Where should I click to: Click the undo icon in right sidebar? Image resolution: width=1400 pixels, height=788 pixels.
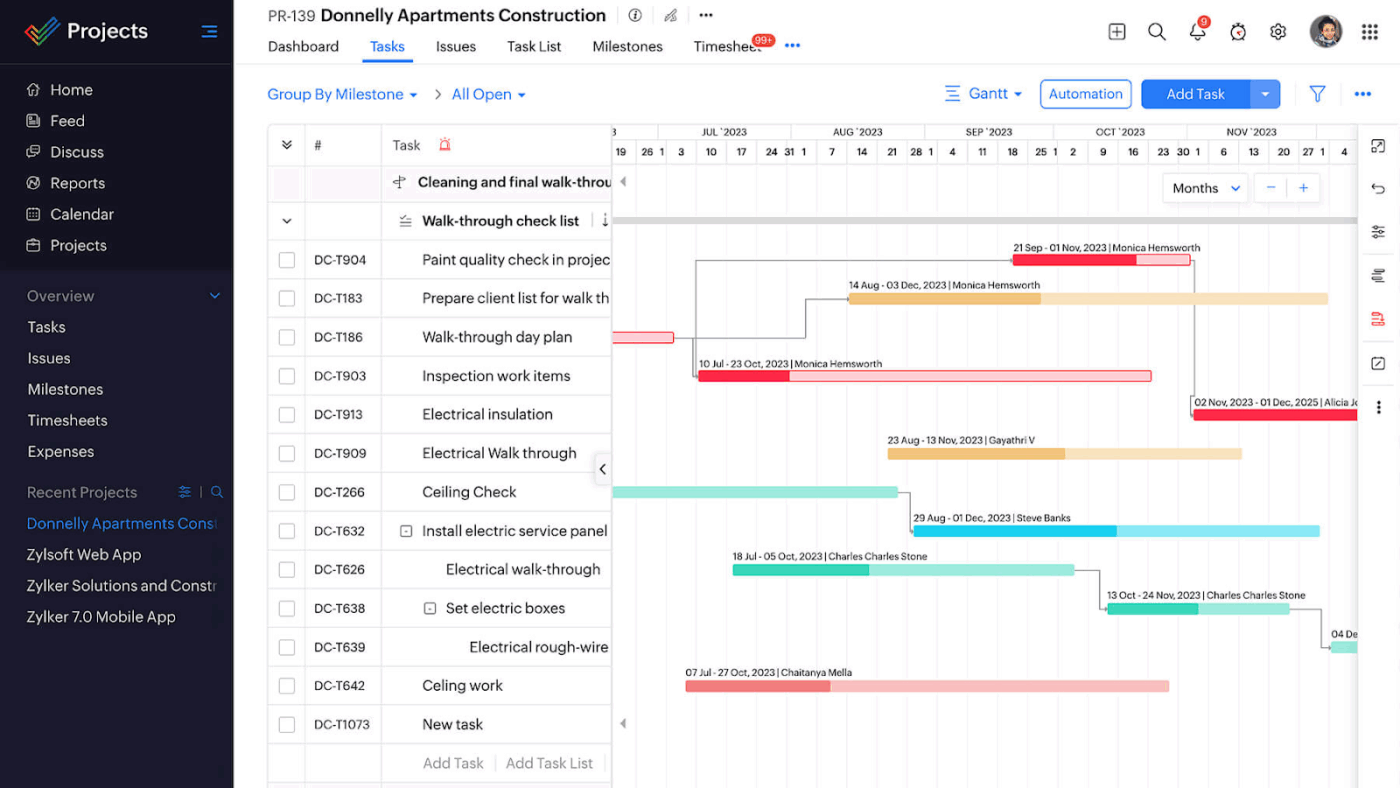pos(1378,188)
